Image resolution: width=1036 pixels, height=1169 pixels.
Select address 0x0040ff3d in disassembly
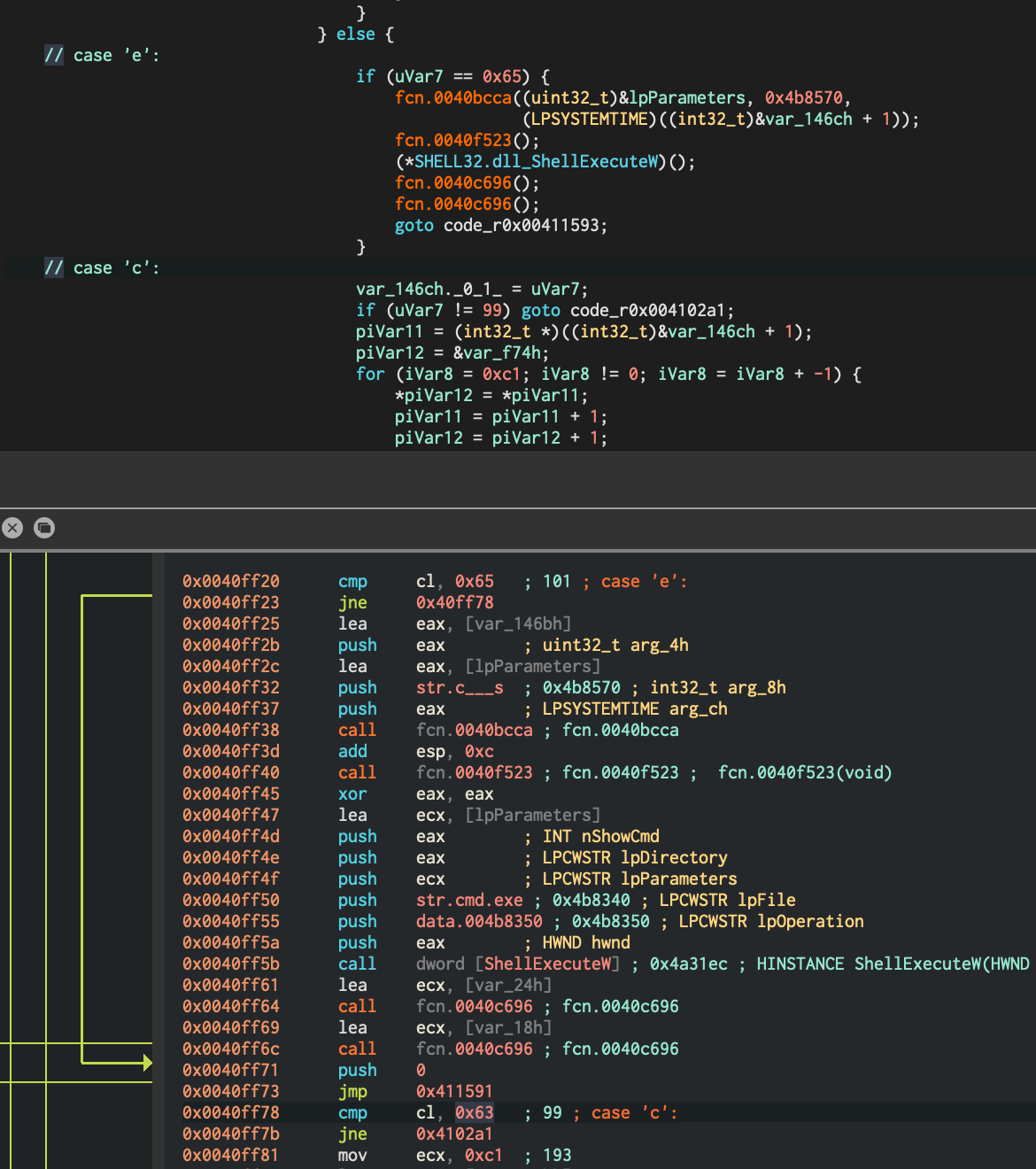[x=231, y=751]
